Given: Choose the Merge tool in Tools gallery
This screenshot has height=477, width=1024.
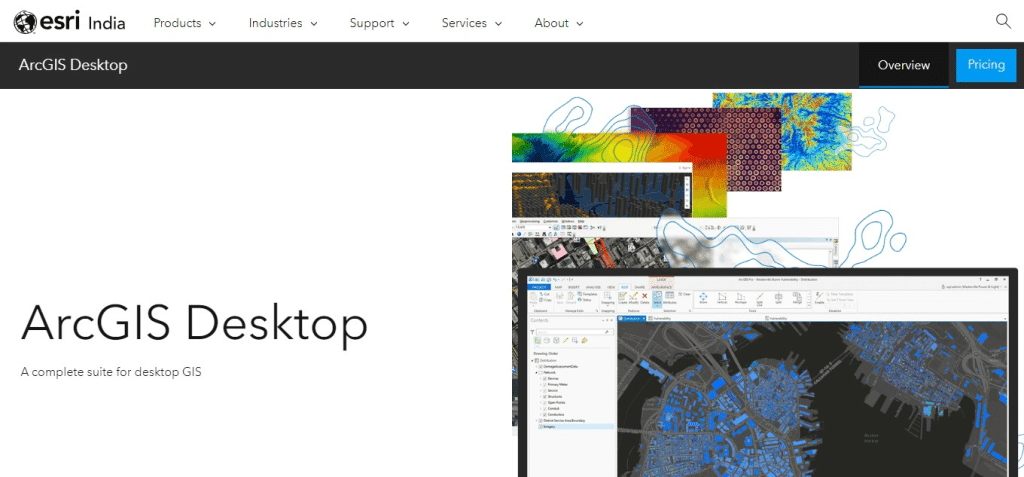Looking at the screenshot, I should click(x=797, y=298).
